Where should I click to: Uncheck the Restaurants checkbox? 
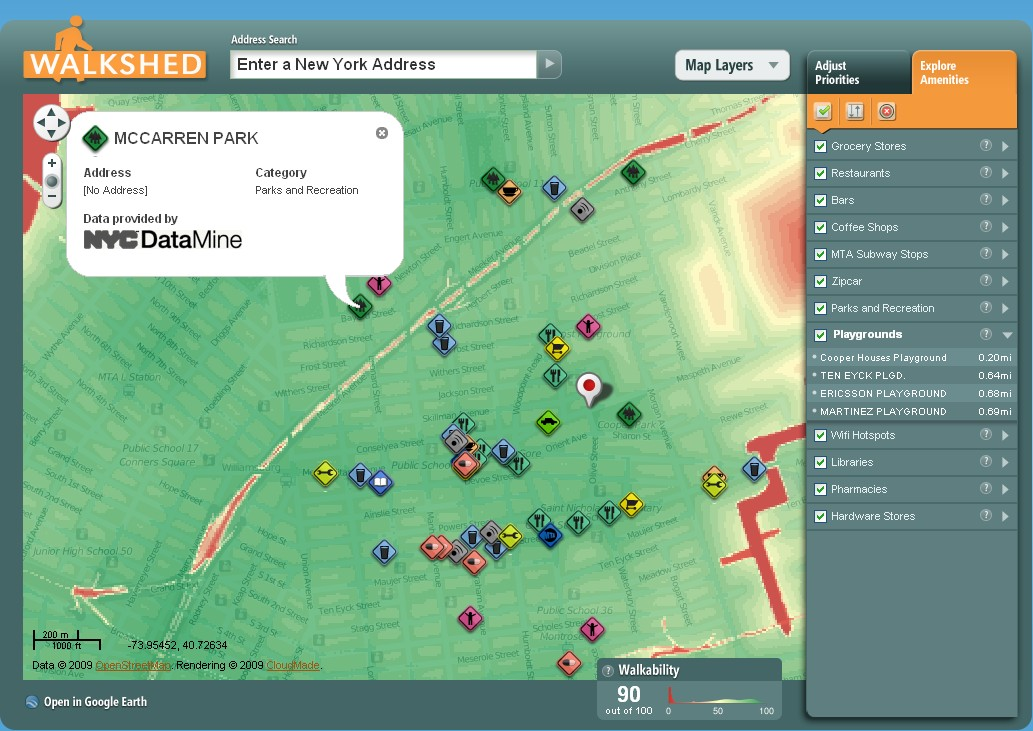pyautogui.click(x=820, y=173)
